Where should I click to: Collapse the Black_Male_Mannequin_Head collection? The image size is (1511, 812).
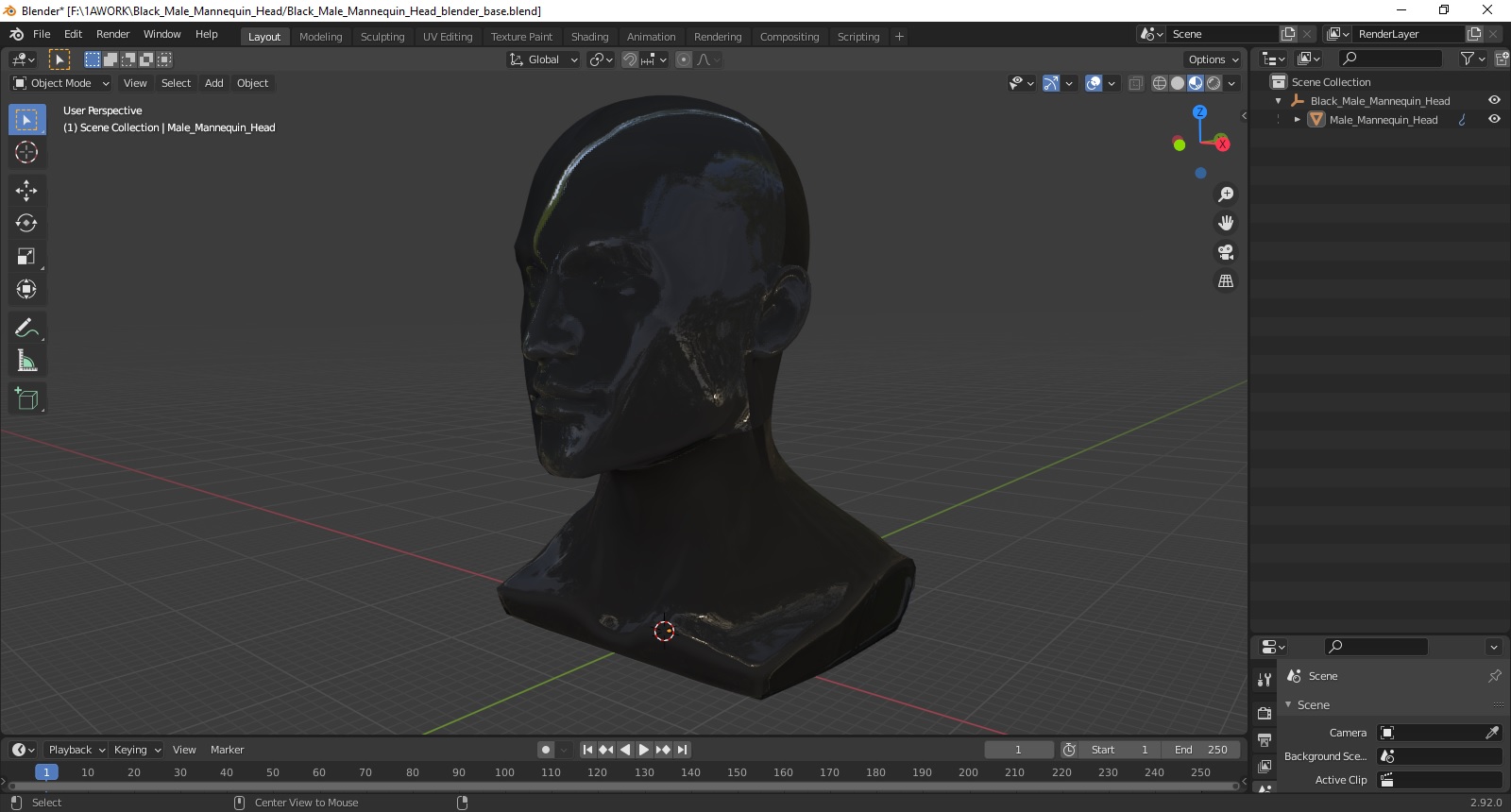click(1279, 101)
